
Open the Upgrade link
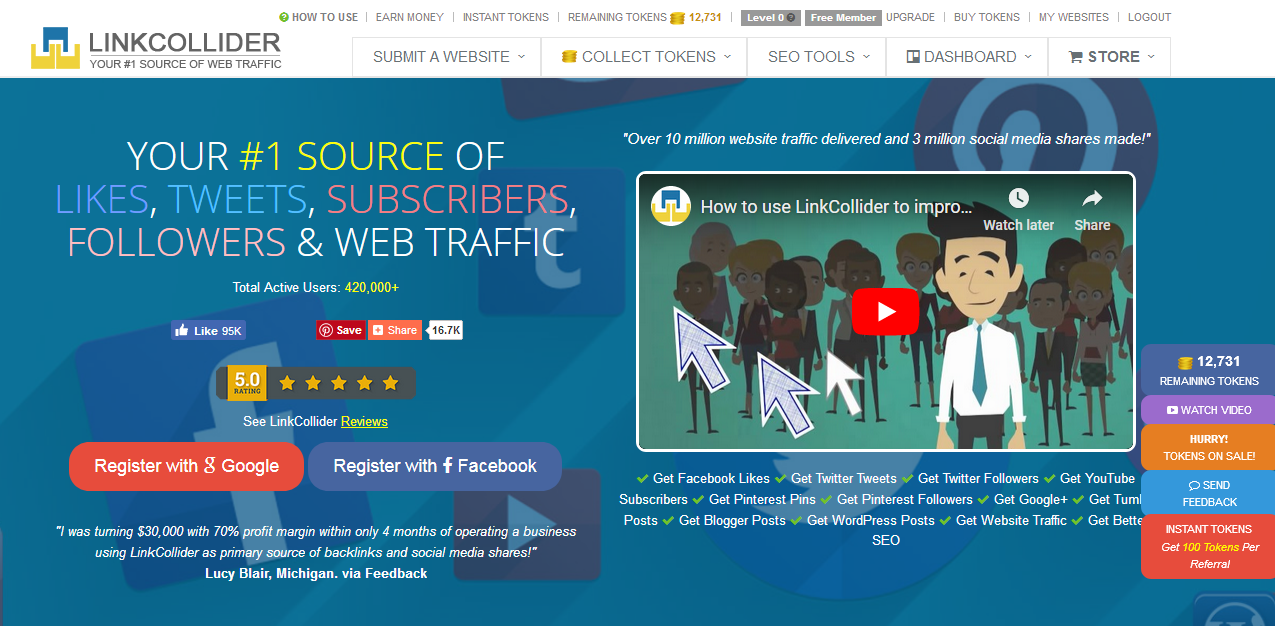coord(911,17)
